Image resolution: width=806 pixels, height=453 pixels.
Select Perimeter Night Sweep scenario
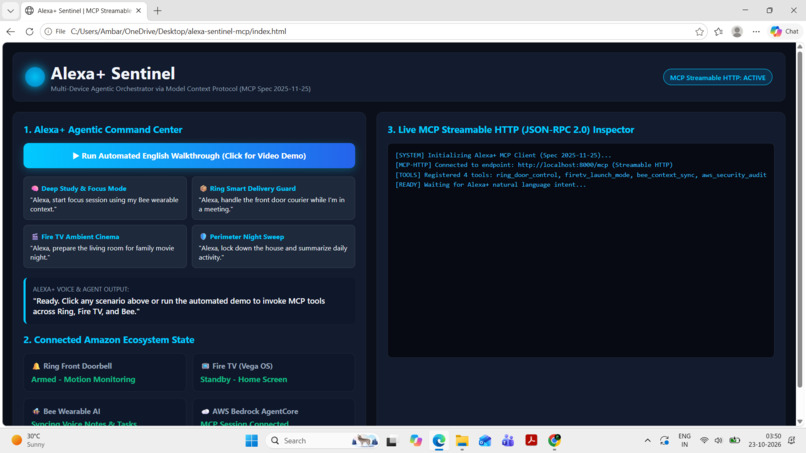pyautogui.click(x=273, y=246)
